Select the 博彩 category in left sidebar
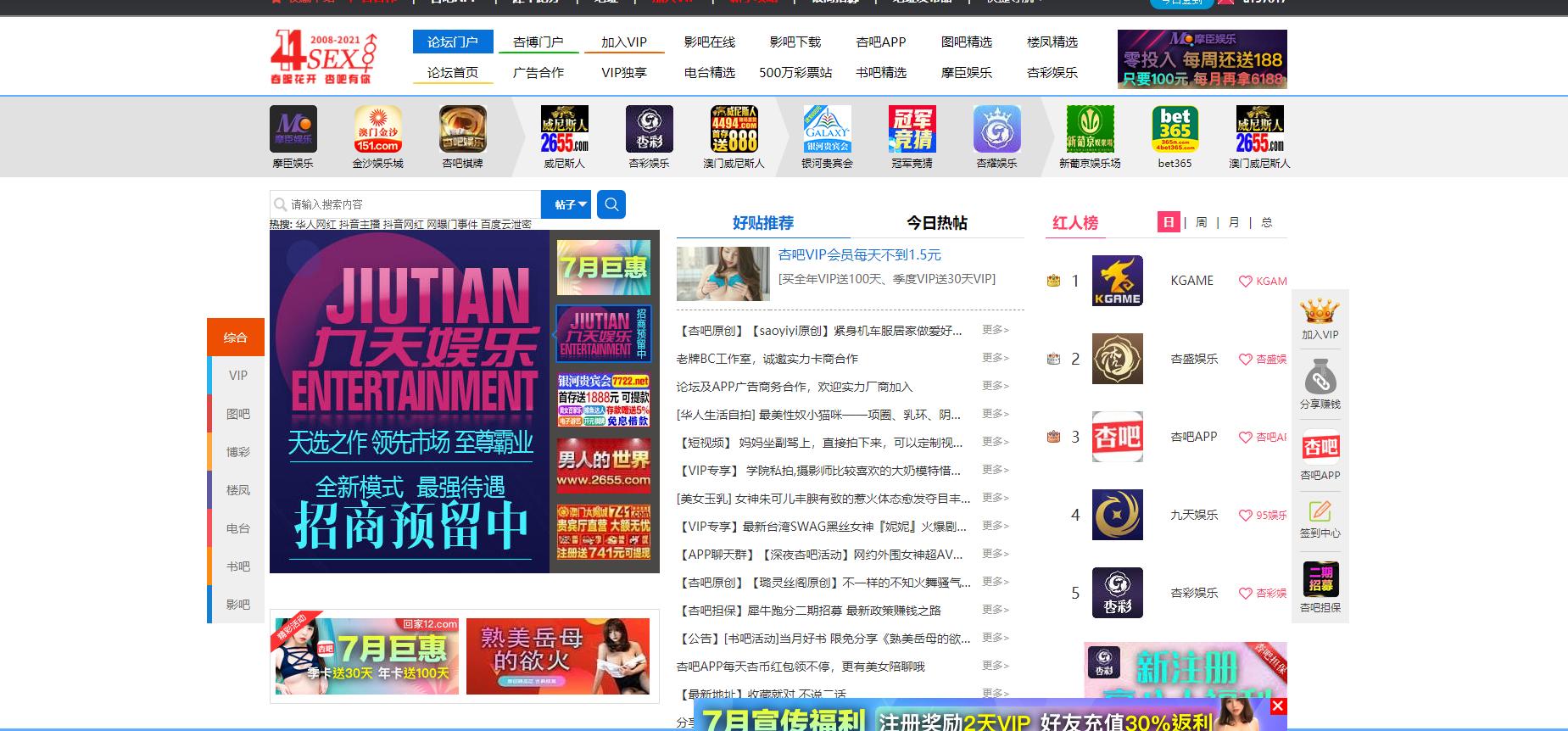The height and width of the screenshot is (731, 1568). (238, 452)
